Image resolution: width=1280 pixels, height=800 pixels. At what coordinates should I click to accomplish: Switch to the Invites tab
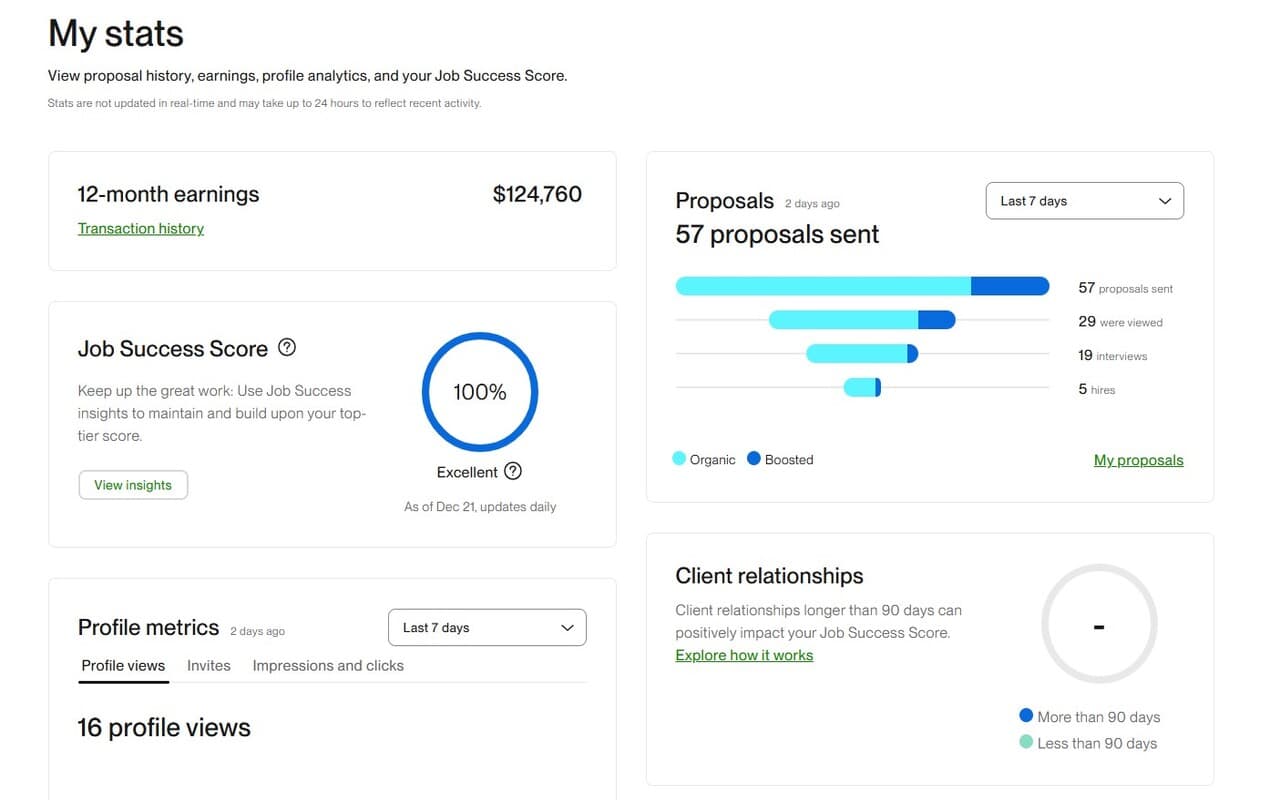click(x=208, y=665)
